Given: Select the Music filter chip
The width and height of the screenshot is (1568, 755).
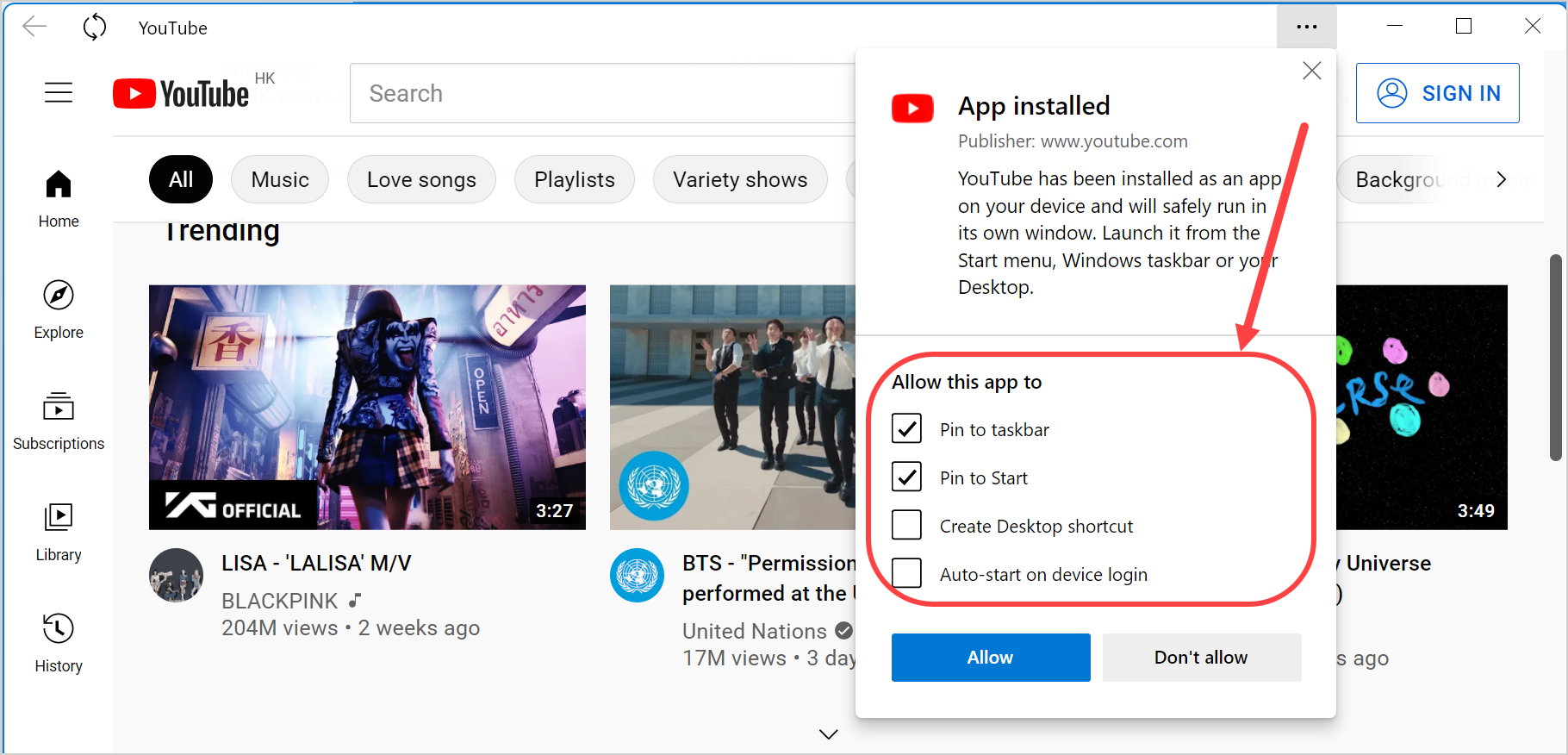Looking at the screenshot, I should pos(280,179).
